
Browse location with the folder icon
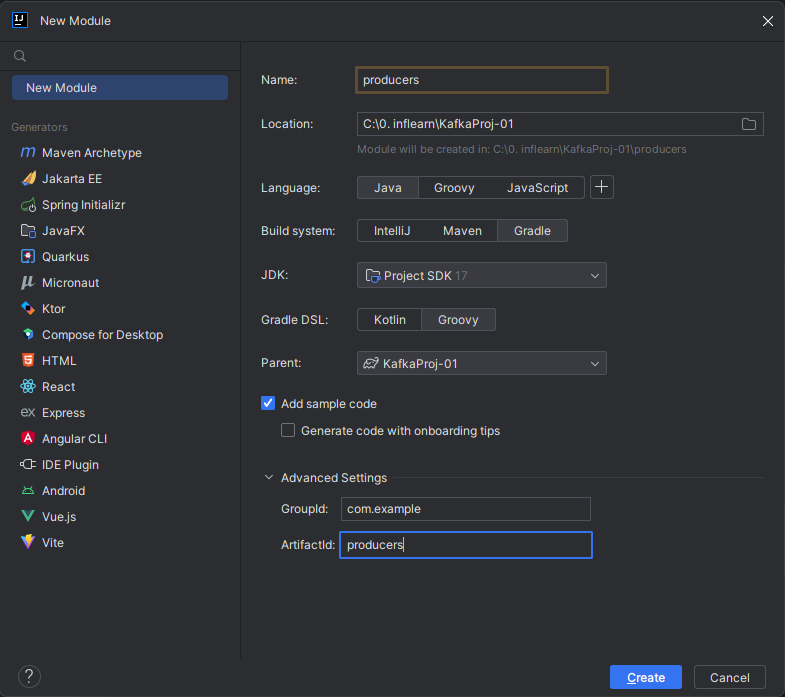point(749,124)
